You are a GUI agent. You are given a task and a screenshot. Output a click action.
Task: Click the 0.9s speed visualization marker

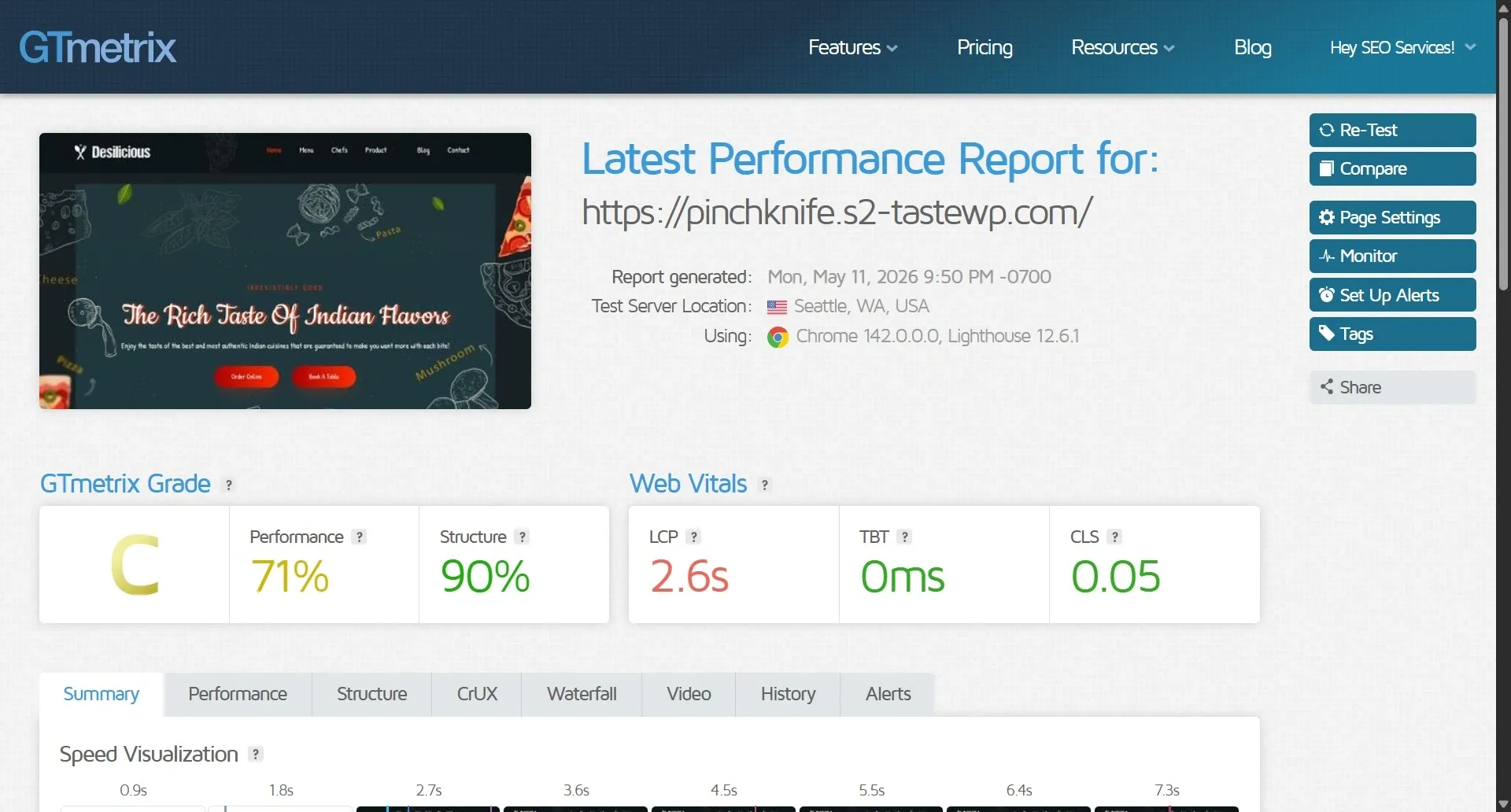click(133, 790)
